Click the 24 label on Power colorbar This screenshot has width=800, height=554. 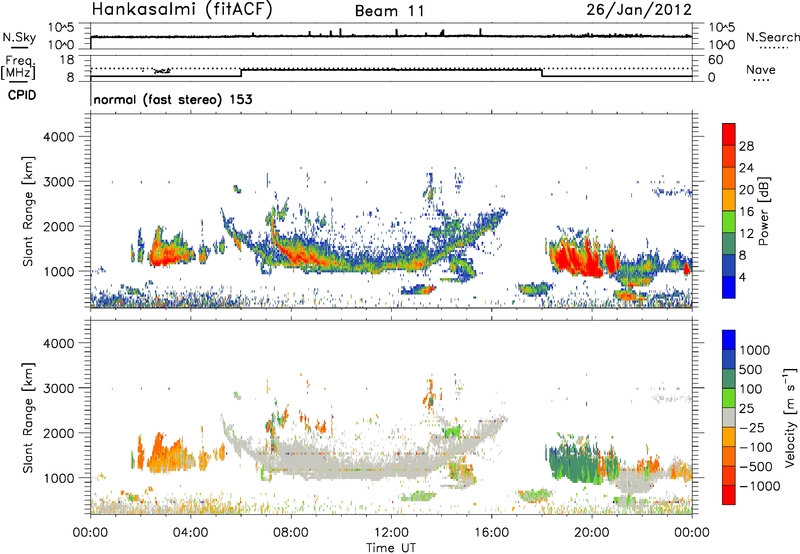pos(746,168)
